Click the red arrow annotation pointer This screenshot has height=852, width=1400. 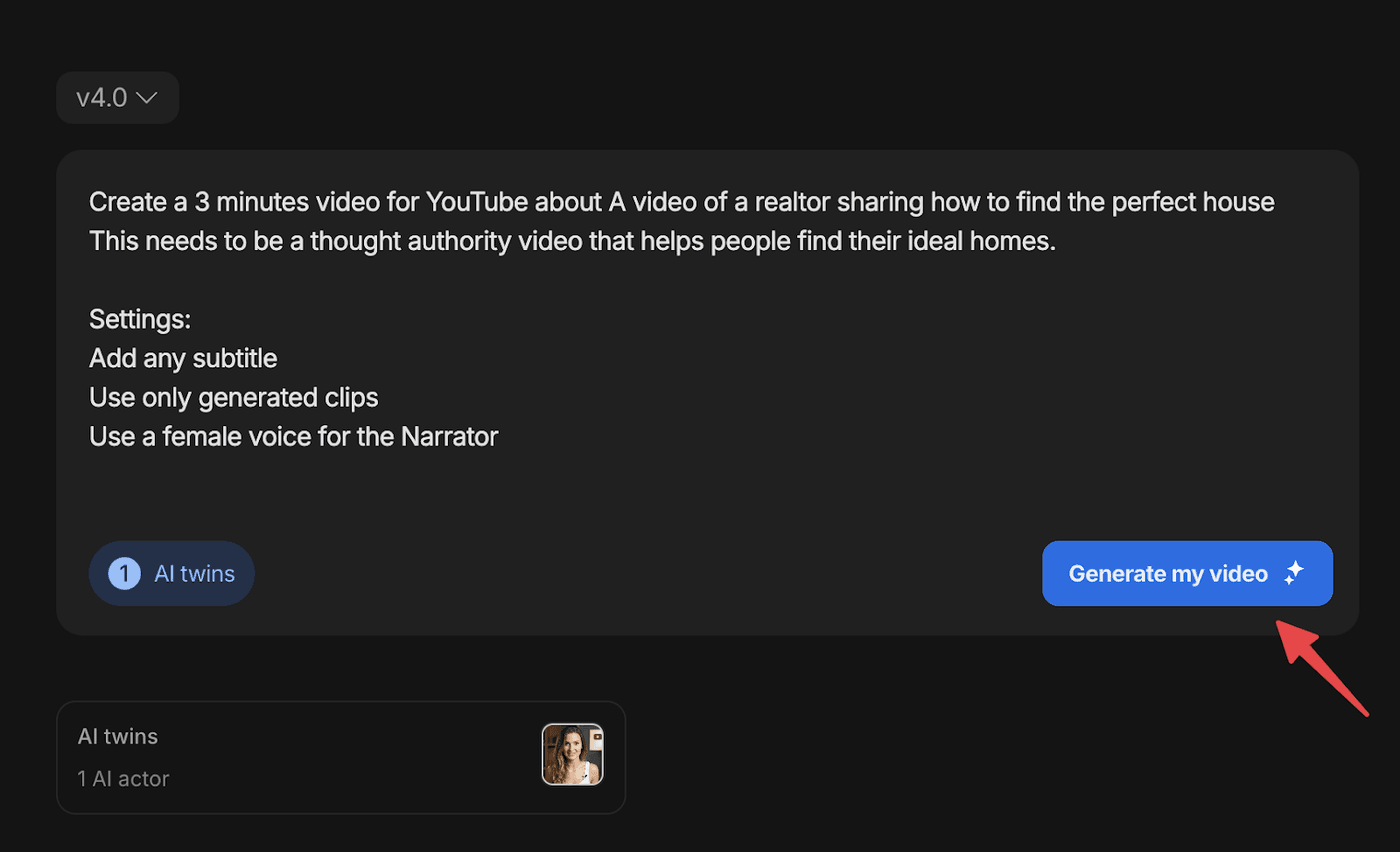(x=1320, y=666)
